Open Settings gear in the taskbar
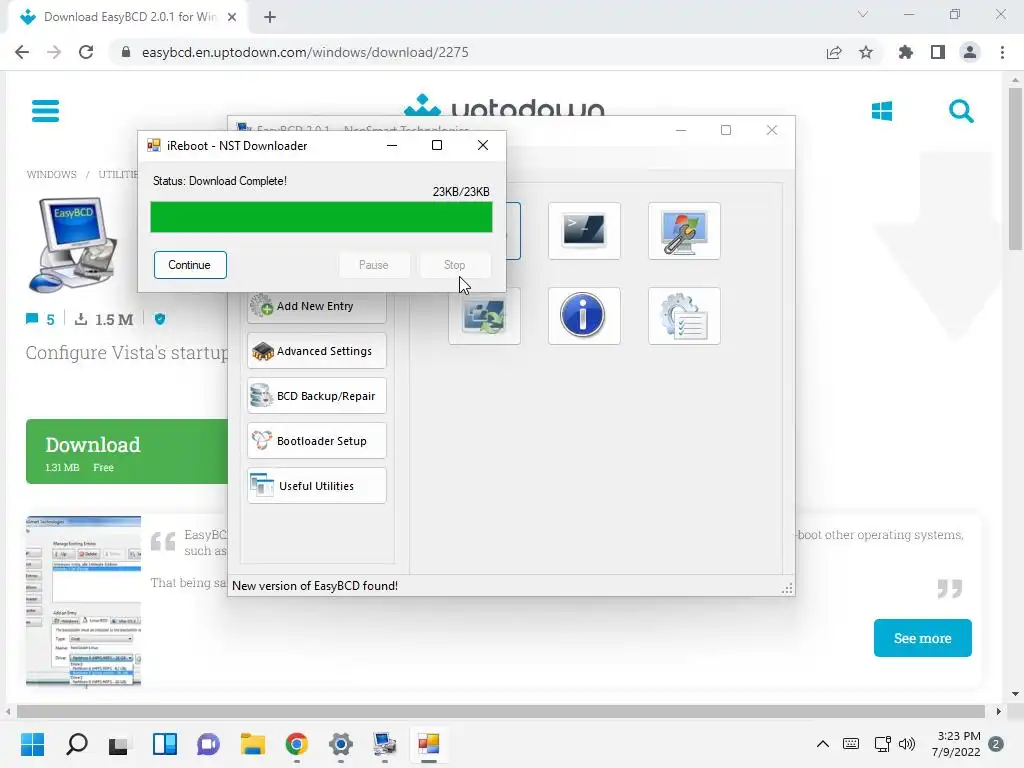 (340, 744)
